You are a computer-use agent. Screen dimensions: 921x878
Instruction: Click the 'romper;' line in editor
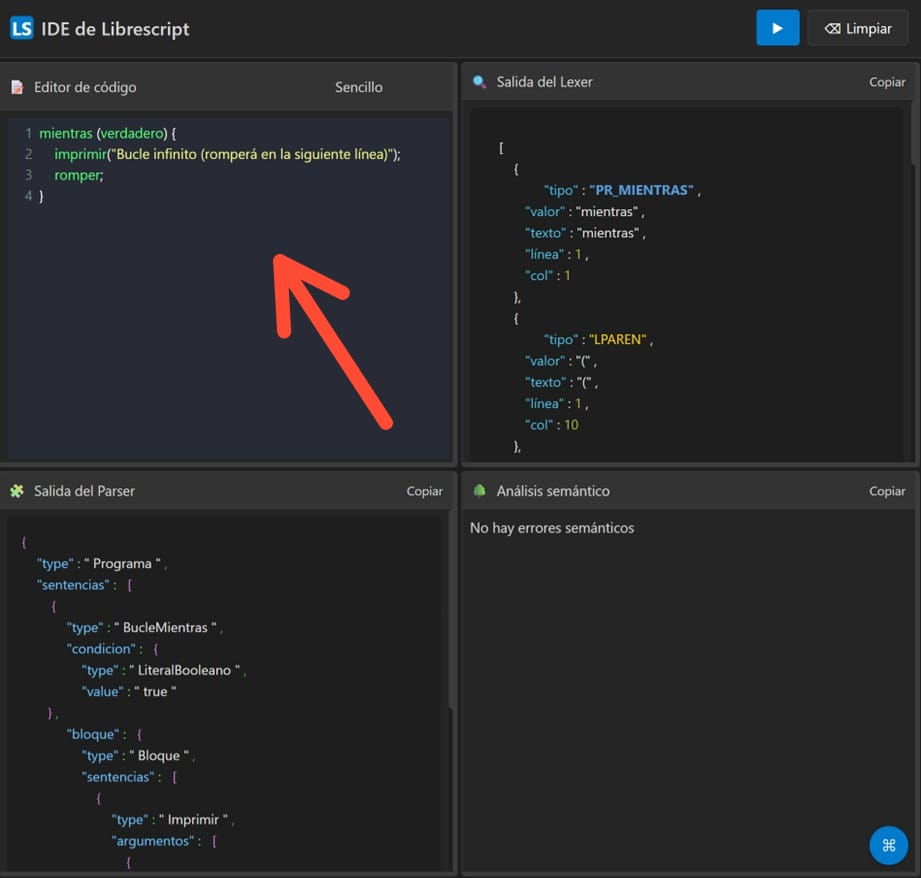79,175
